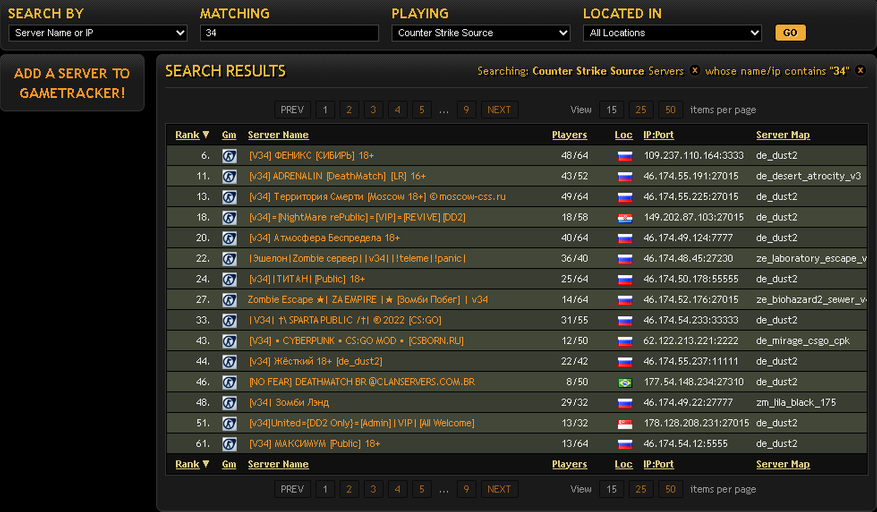
Task: Click game icon in rank 33 row
Action: click(229, 321)
